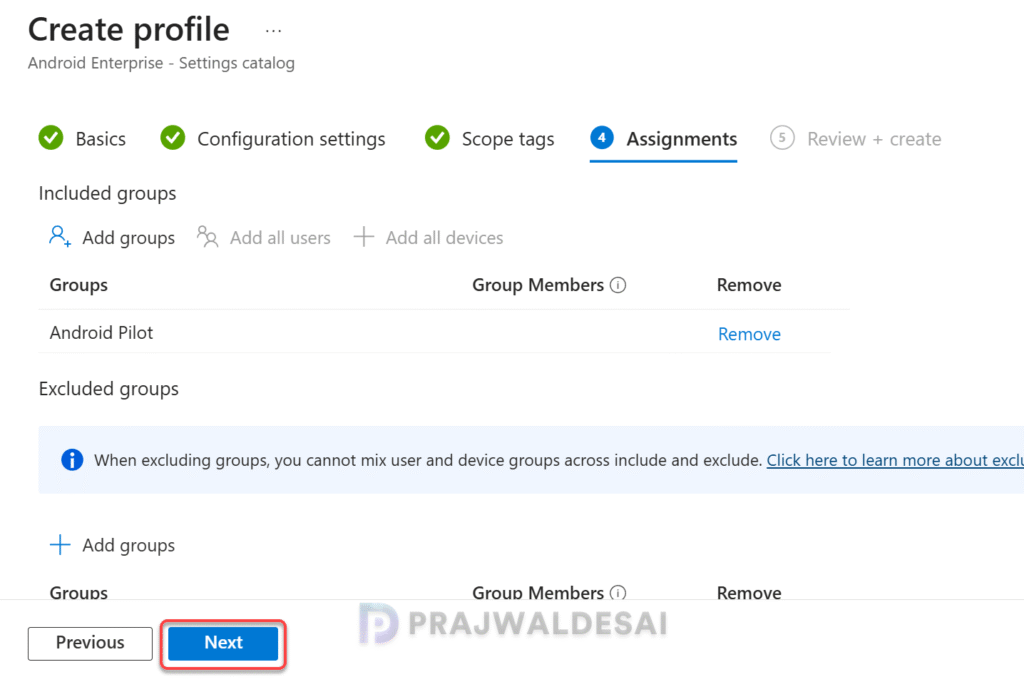Remove the Android Pilot group
The width and height of the screenshot is (1024, 682).
pos(749,334)
